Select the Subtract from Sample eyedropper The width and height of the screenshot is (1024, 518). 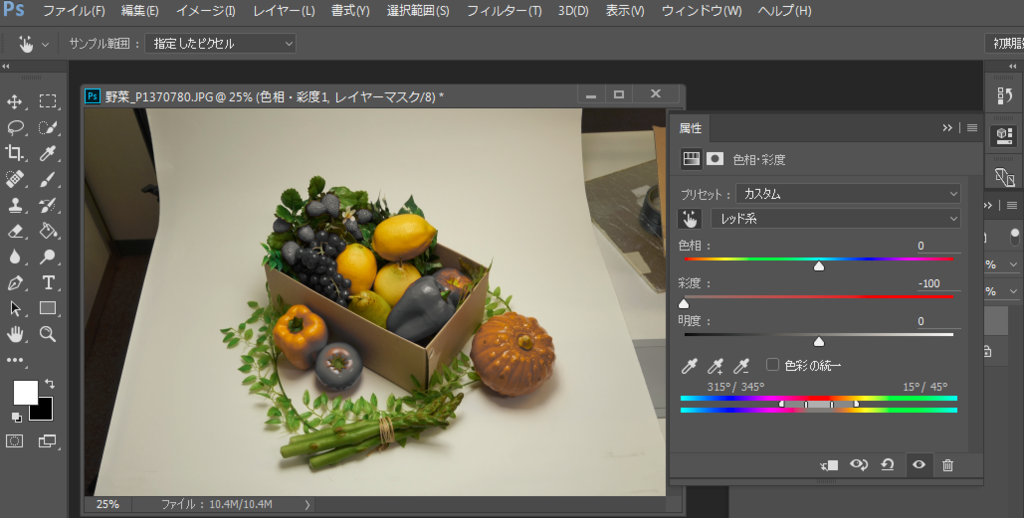point(742,366)
